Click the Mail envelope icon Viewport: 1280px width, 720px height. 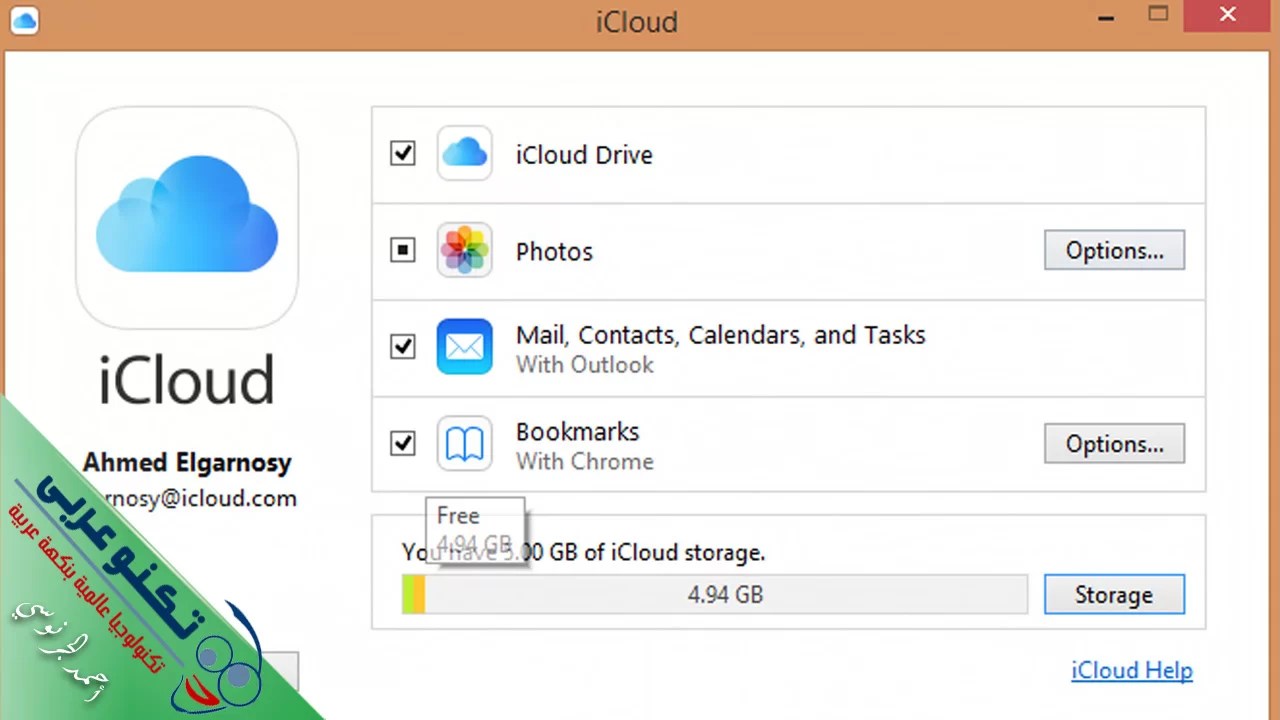point(464,347)
